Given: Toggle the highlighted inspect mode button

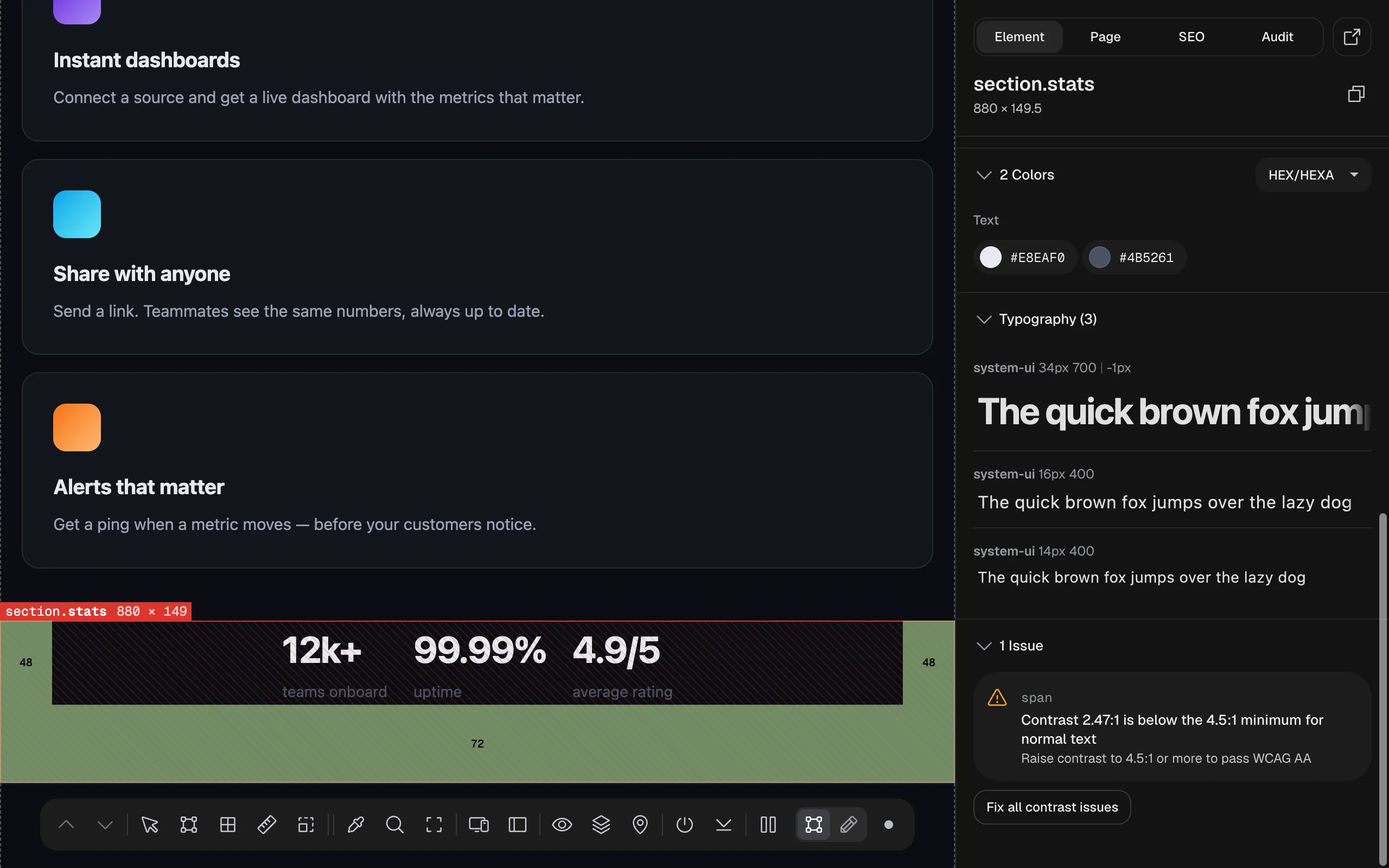Looking at the screenshot, I should point(813,825).
